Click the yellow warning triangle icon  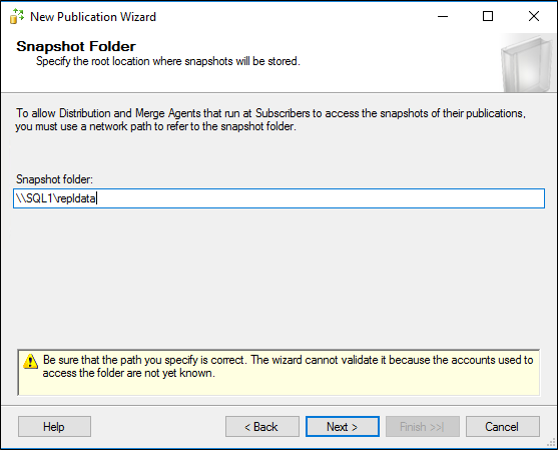point(31,361)
